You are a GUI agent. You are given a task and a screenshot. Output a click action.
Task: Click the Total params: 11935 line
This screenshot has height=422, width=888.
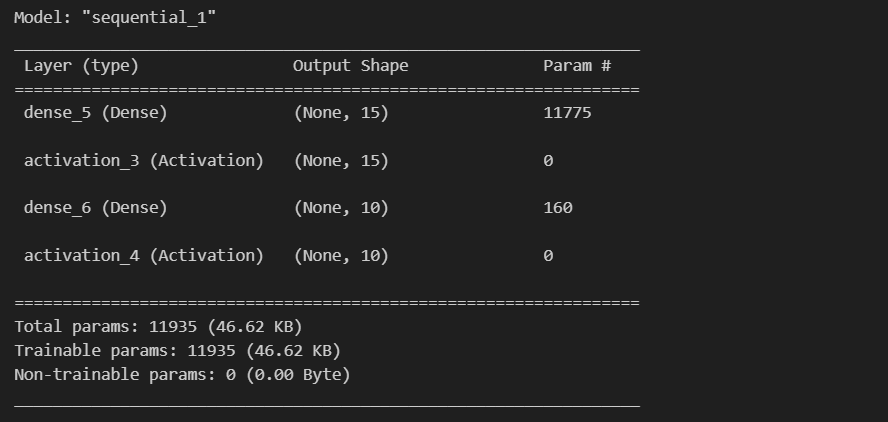159,327
